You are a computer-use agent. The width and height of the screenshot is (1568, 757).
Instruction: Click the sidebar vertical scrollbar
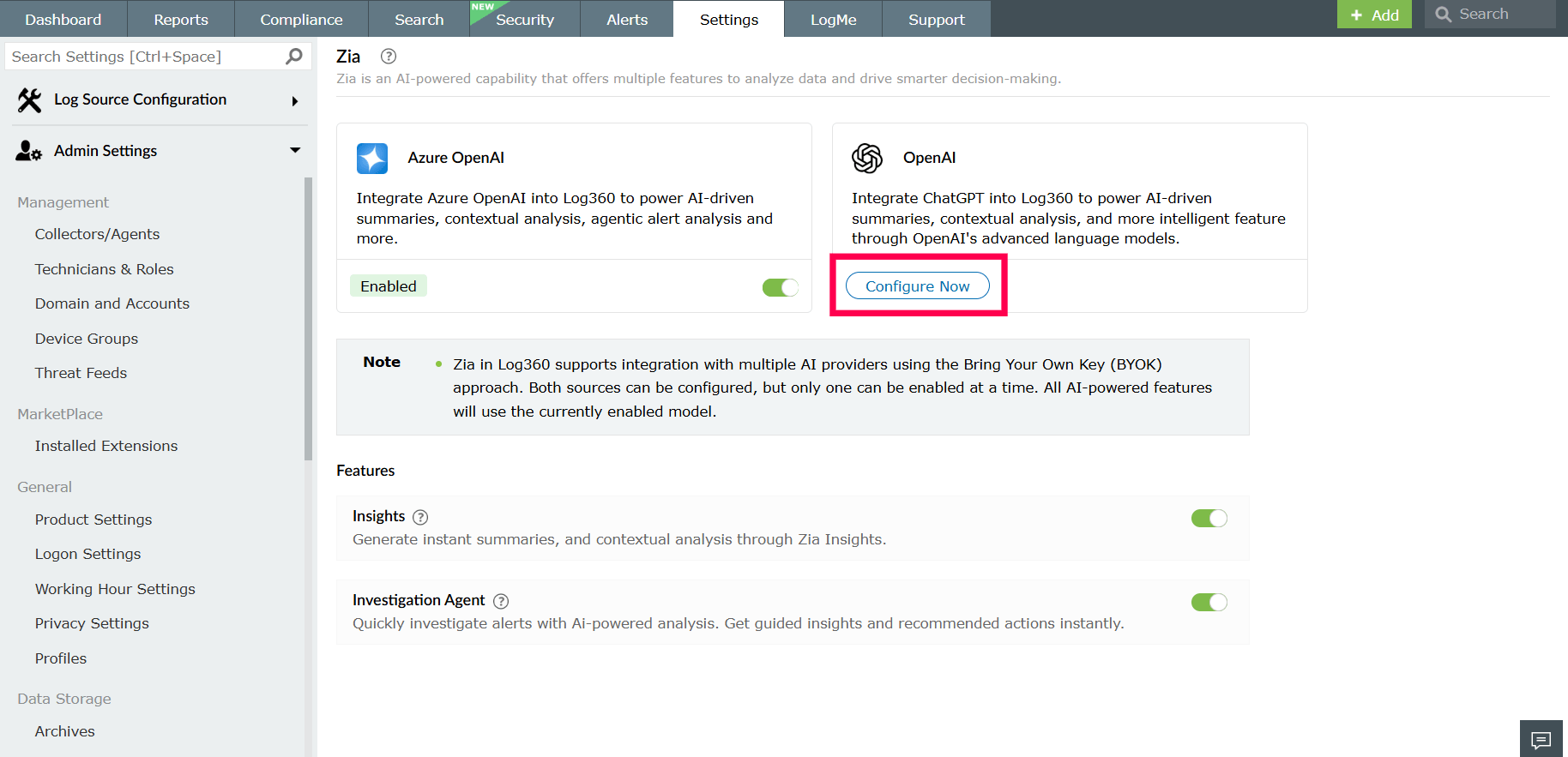[x=308, y=319]
